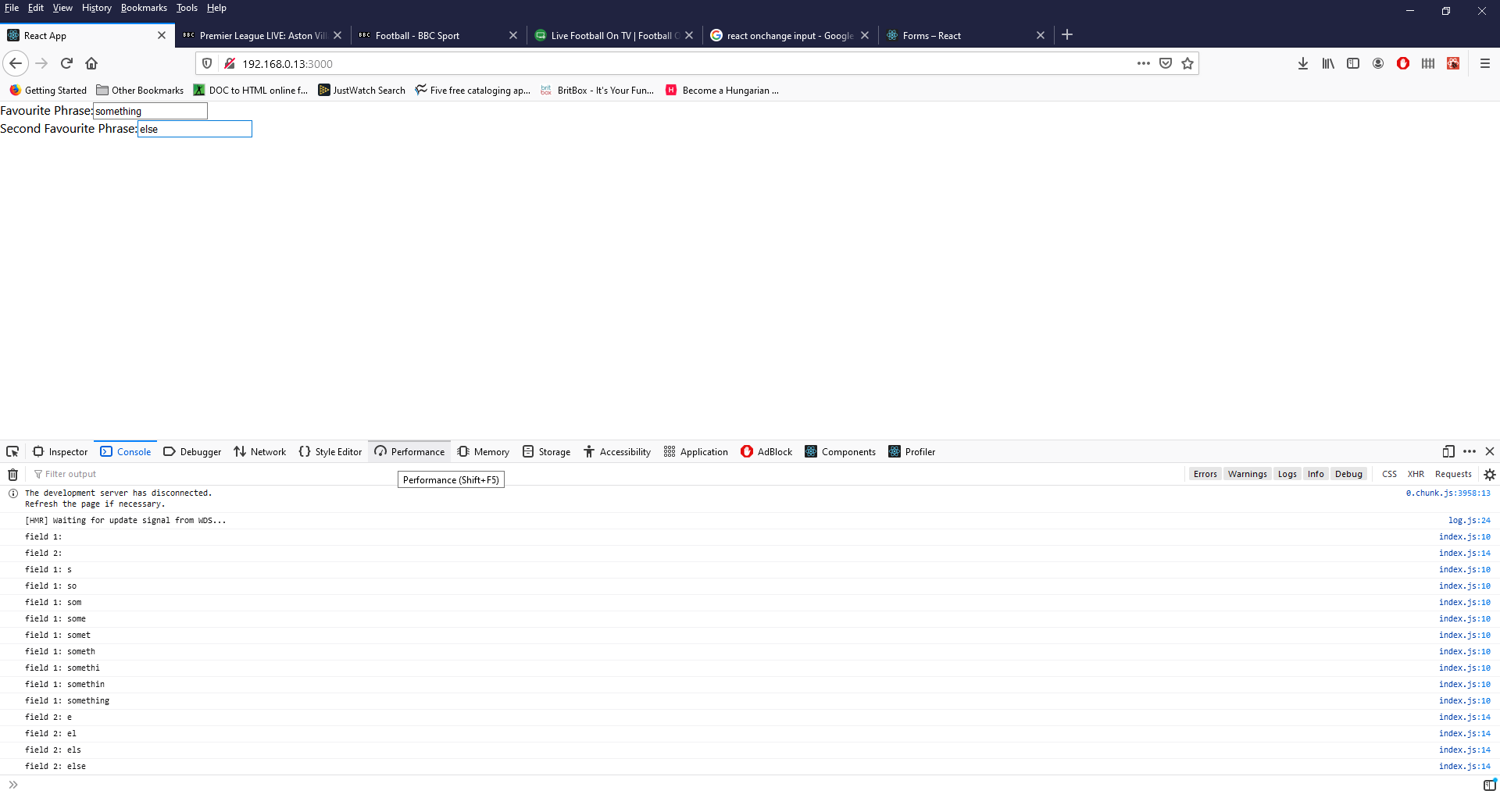The image size is (1500, 812).
Task: Toggle XHR filter in console
Action: click(1416, 474)
